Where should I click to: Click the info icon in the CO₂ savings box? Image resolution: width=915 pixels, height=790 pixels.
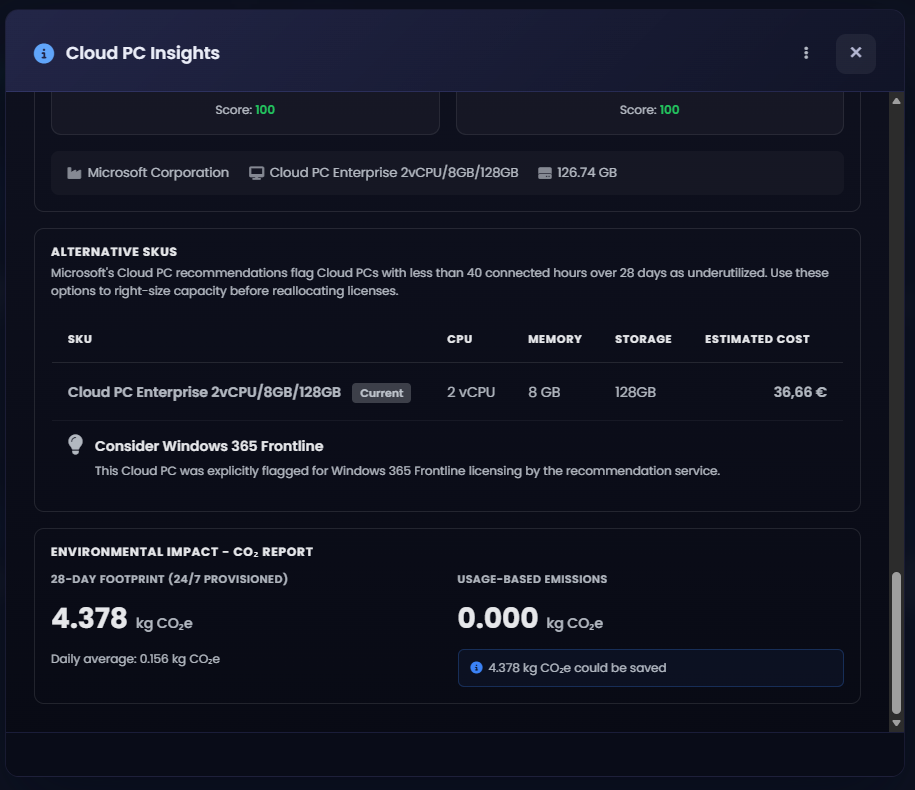pyautogui.click(x=476, y=667)
